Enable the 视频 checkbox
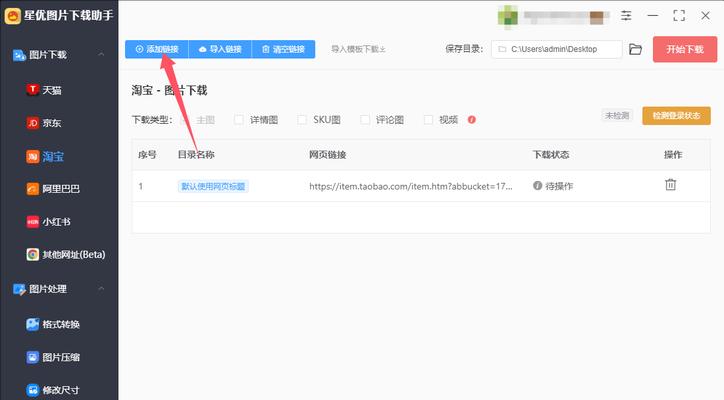 point(428,120)
